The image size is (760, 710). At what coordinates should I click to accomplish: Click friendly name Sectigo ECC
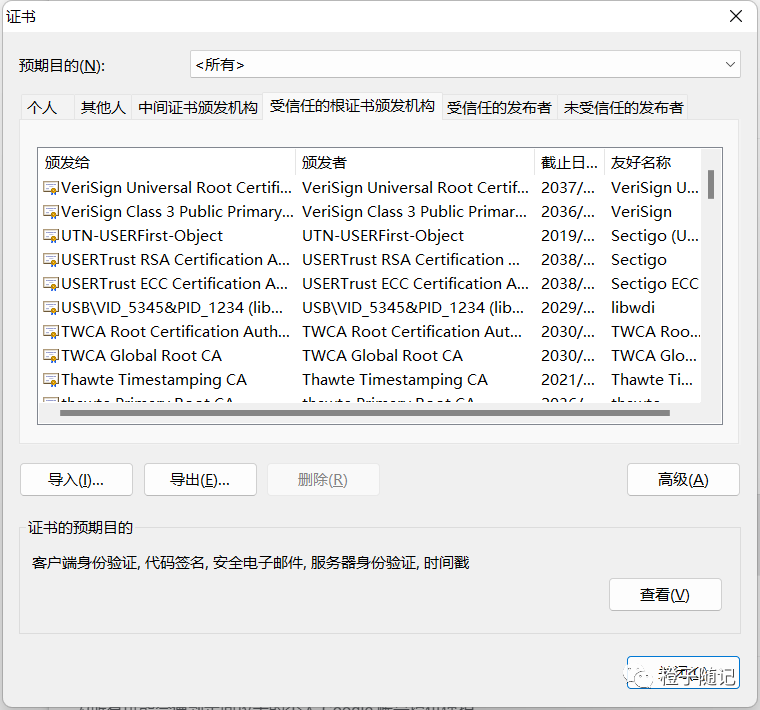click(x=655, y=284)
